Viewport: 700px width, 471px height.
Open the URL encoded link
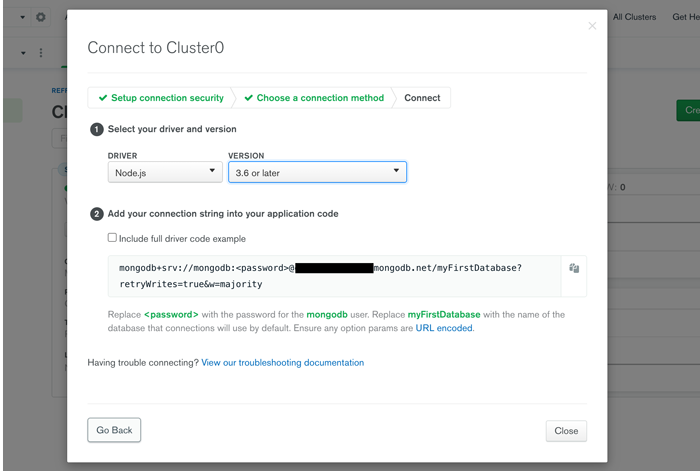coord(444,328)
